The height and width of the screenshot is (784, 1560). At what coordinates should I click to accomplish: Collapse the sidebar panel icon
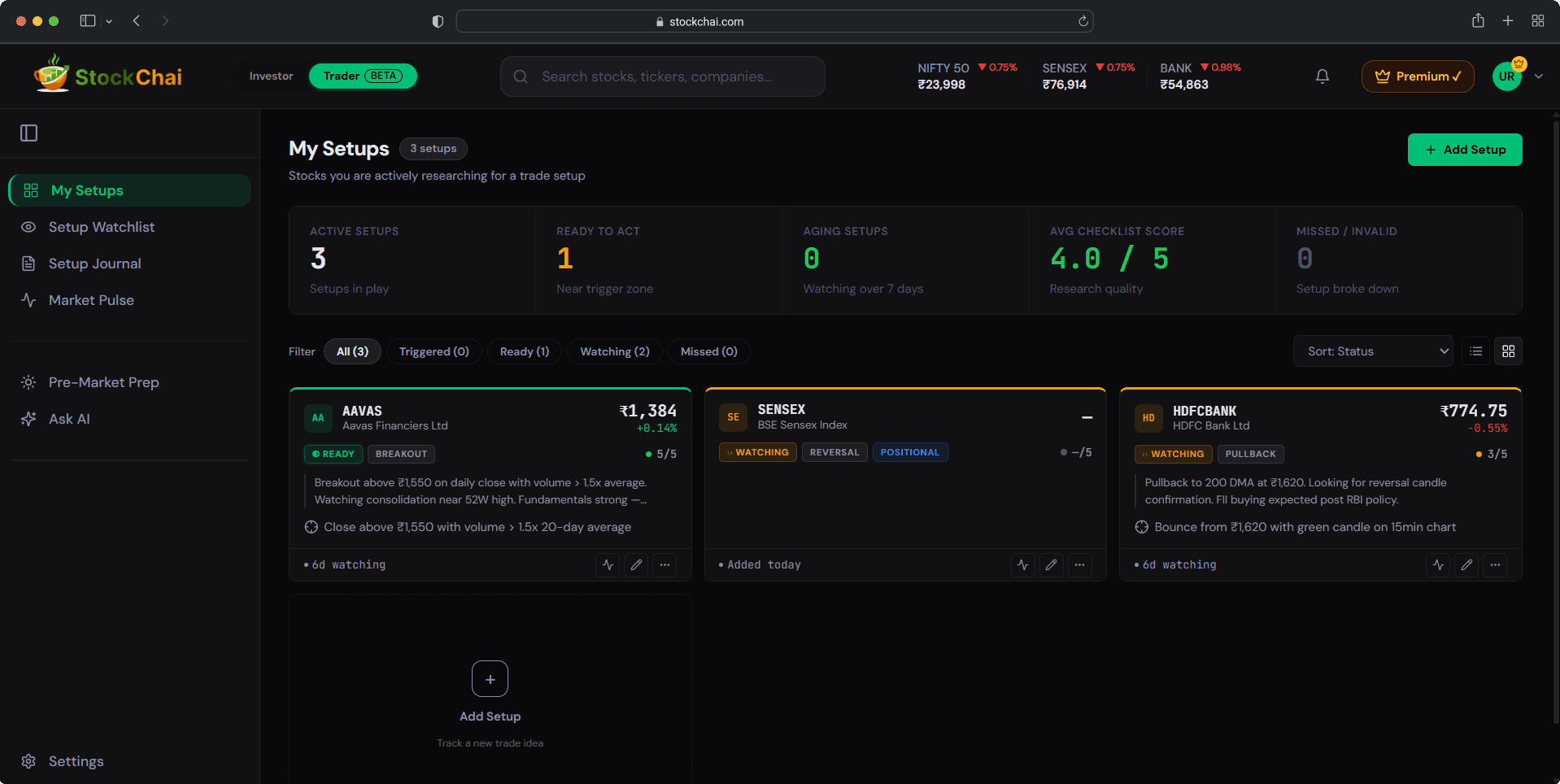click(x=29, y=133)
